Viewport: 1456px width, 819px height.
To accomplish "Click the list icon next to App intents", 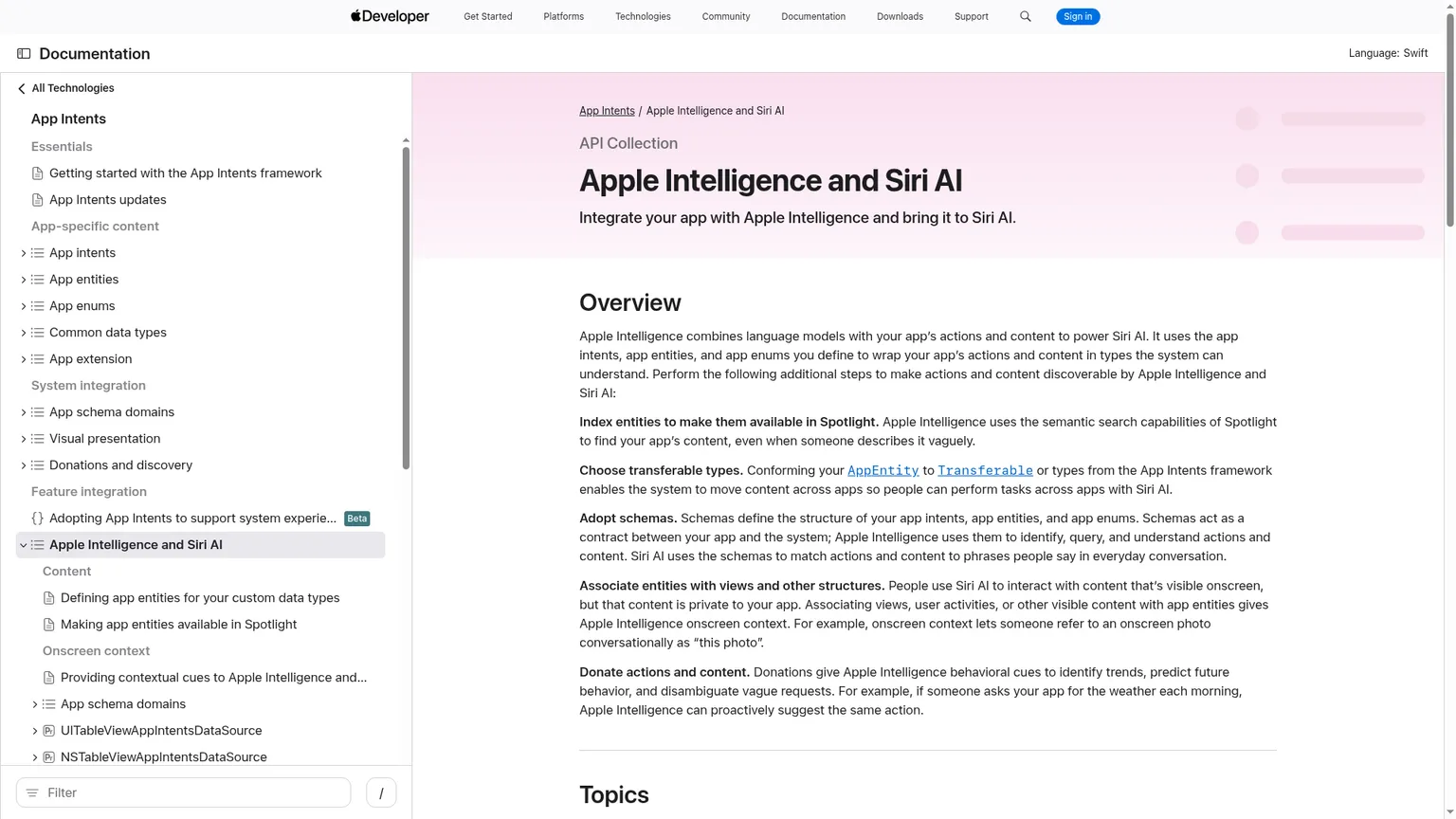I will 38,253.
